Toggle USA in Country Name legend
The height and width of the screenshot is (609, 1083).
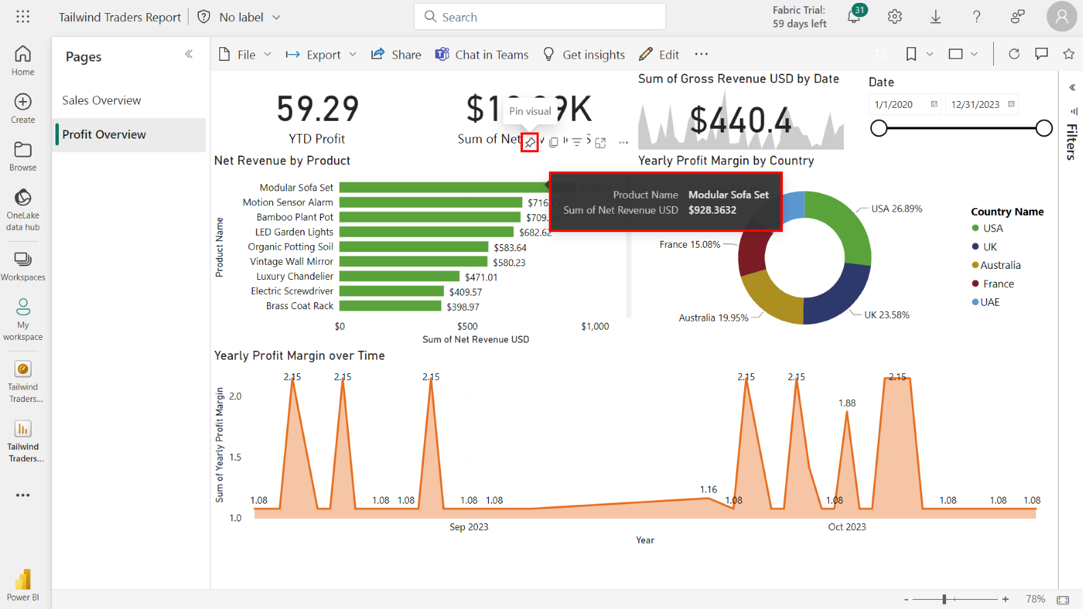992,229
